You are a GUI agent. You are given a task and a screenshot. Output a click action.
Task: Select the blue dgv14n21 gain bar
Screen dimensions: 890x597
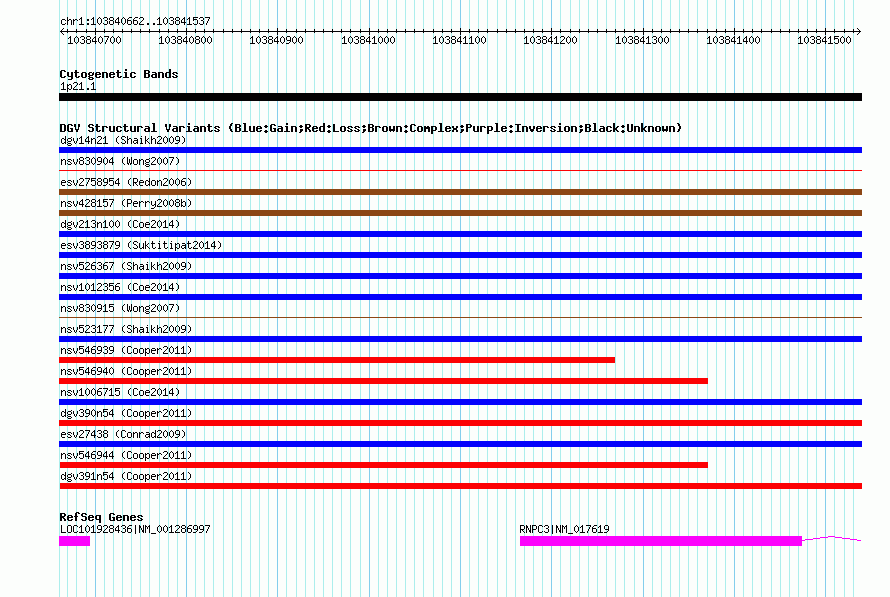pos(460,150)
